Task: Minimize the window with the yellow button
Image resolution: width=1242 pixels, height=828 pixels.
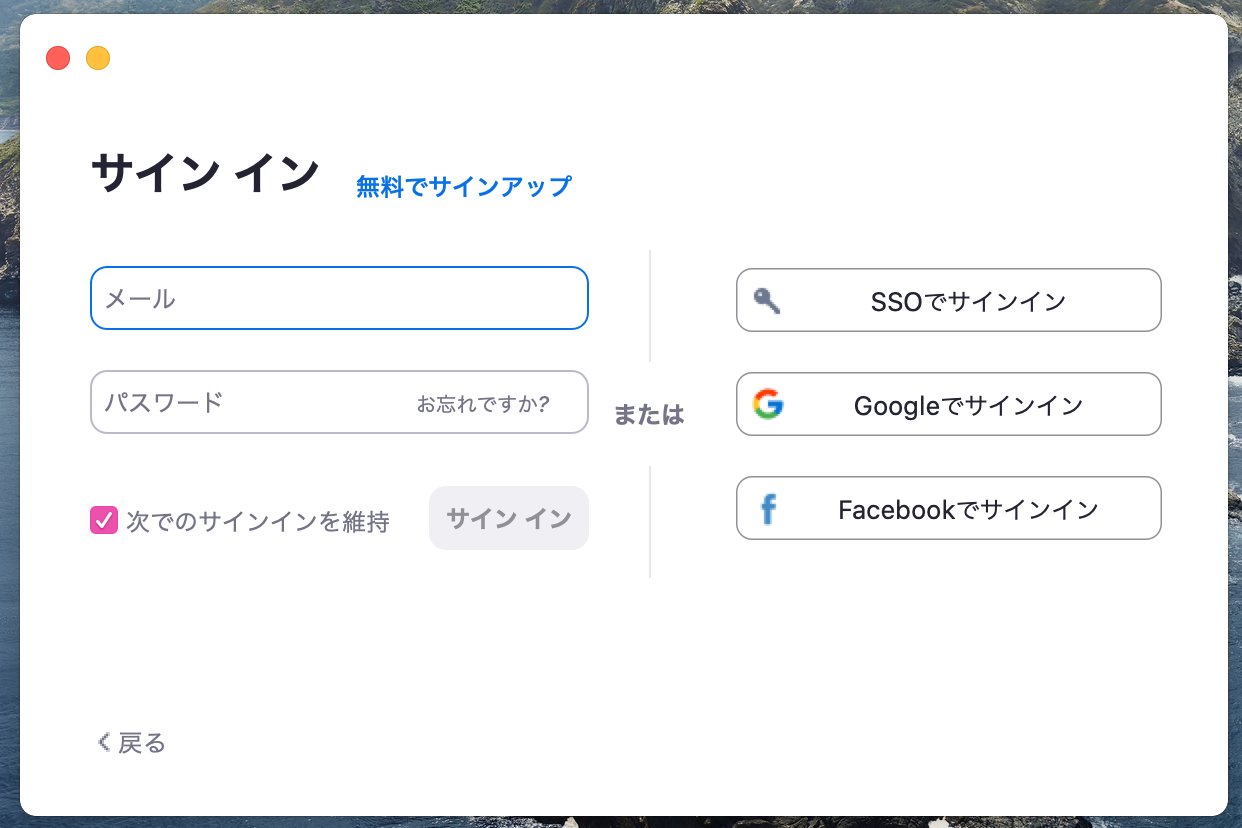Action: point(98,58)
